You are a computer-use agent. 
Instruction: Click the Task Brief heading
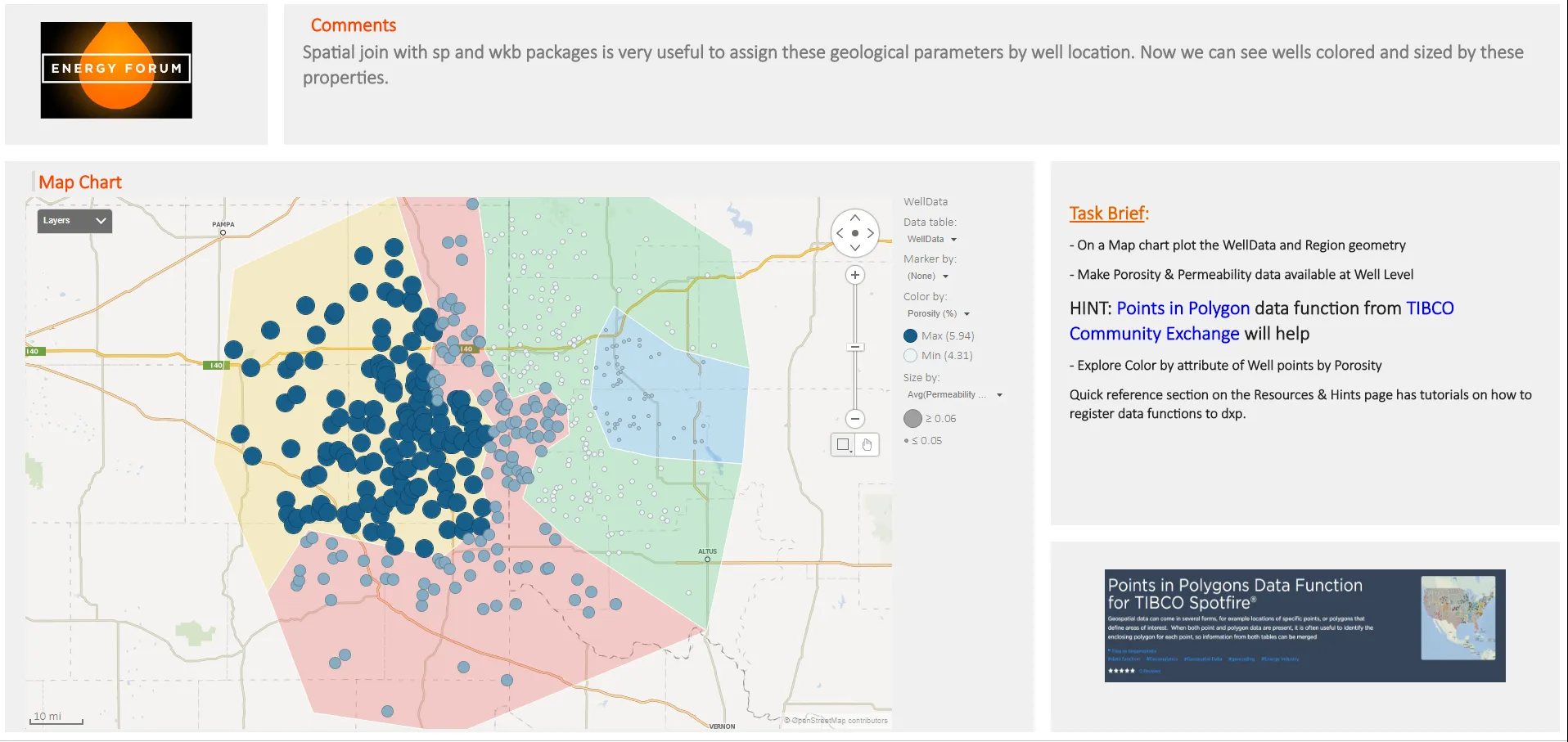(1109, 214)
